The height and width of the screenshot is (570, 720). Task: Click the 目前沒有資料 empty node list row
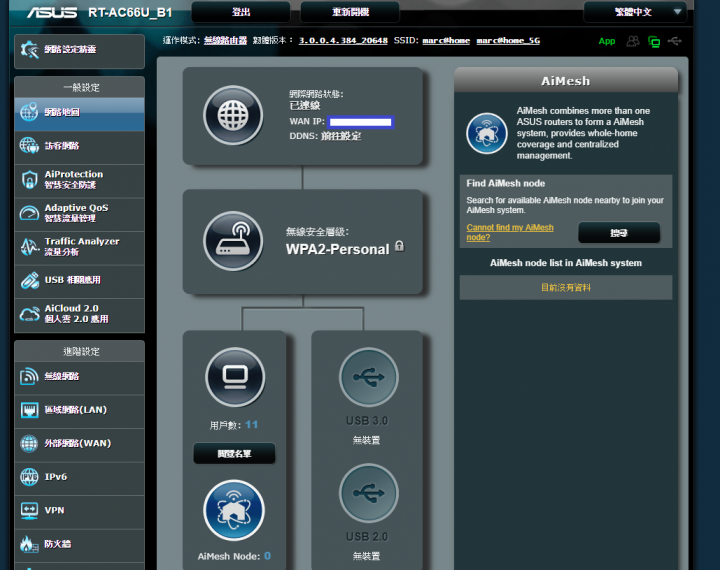click(x=566, y=288)
